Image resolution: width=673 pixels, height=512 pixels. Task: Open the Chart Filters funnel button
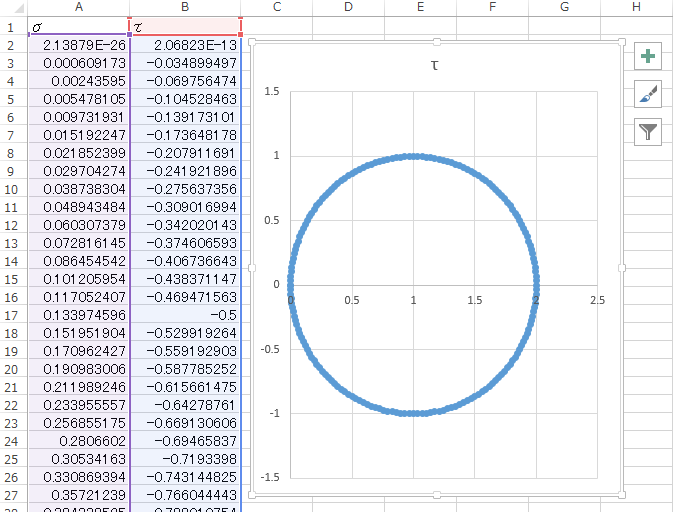[648, 132]
